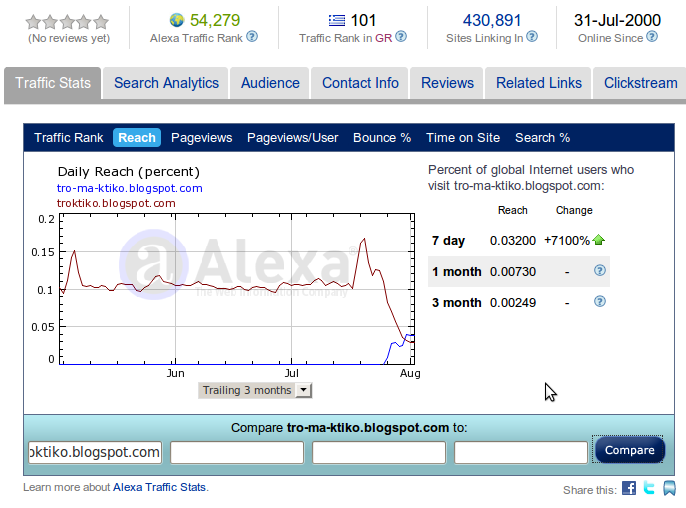
Task: Click the bookmark share icon
Action: point(669,488)
